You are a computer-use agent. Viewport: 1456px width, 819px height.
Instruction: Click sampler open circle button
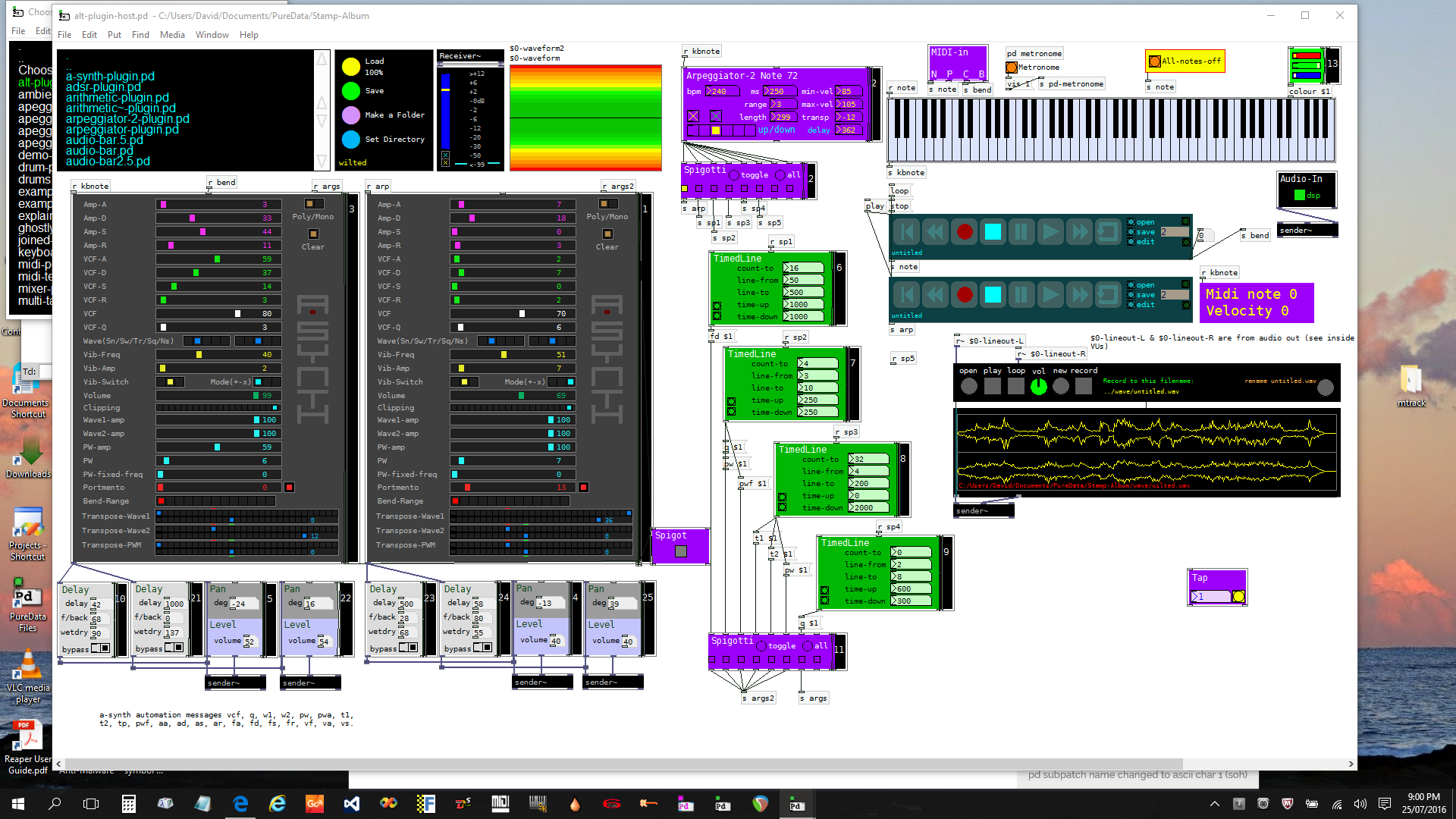click(968, 387)
